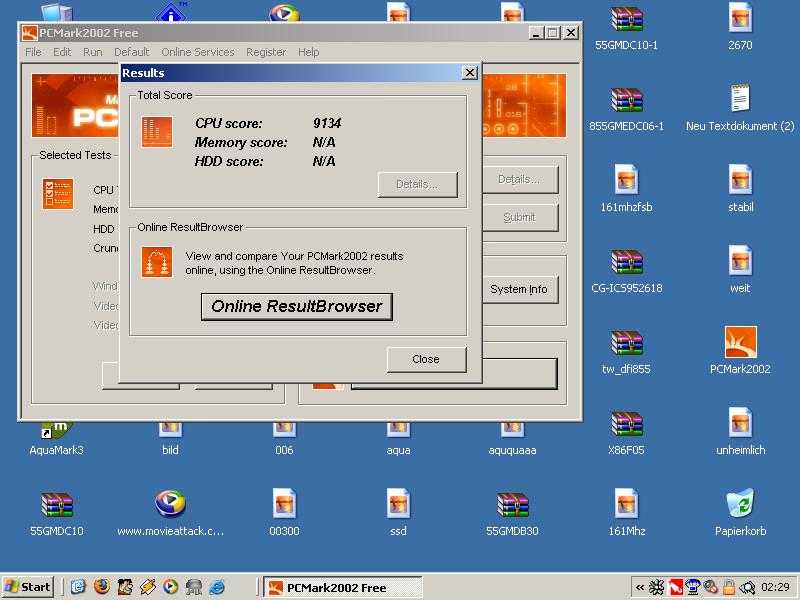Select the CG-ICS952618 archive icon
800x600 pixels.
[627, 272]
